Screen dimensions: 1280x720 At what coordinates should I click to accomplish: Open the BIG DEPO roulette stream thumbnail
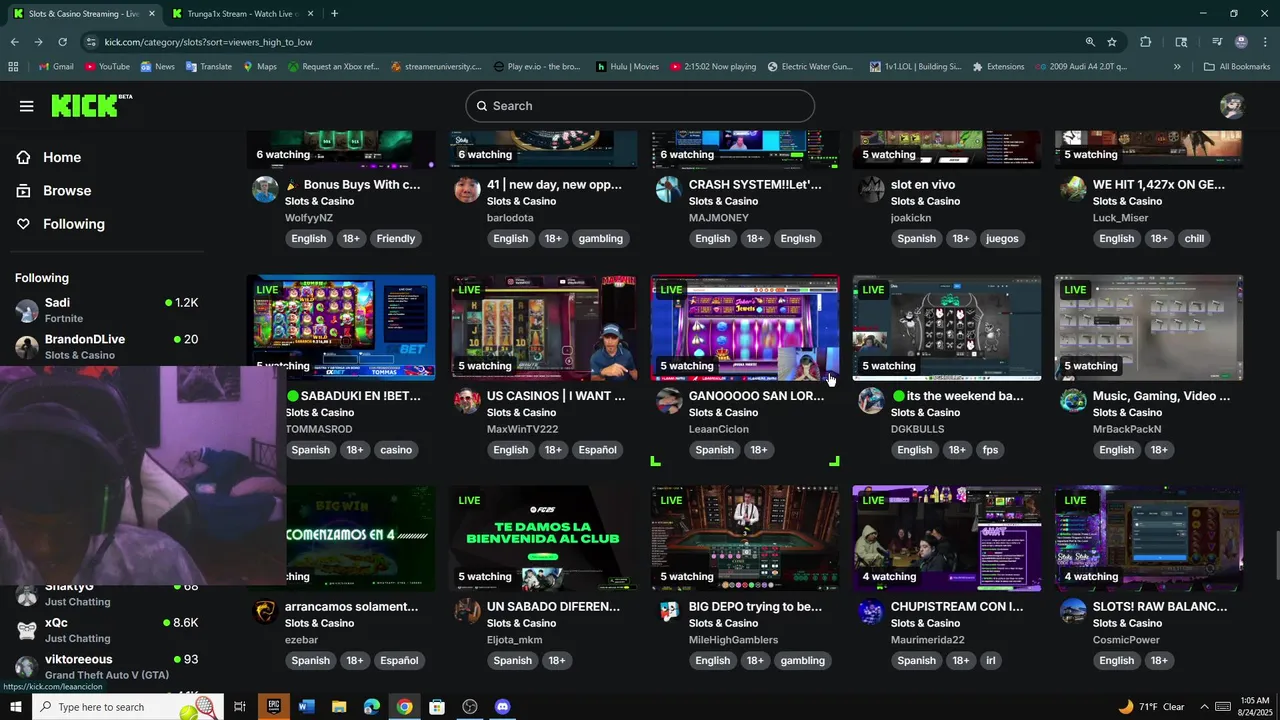tap(745, 539)
